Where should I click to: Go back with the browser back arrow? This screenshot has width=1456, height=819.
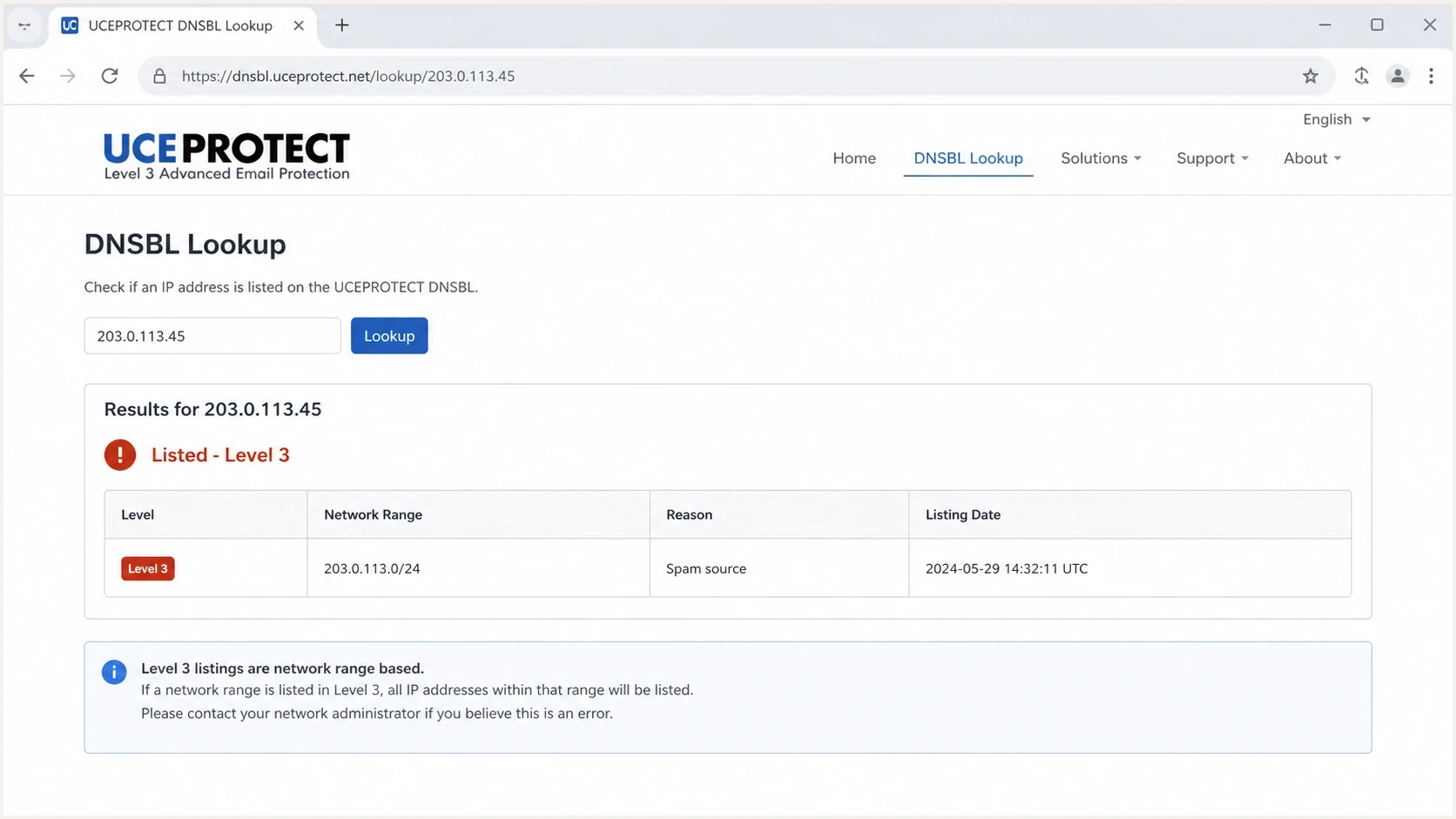[x=27, y=76]
